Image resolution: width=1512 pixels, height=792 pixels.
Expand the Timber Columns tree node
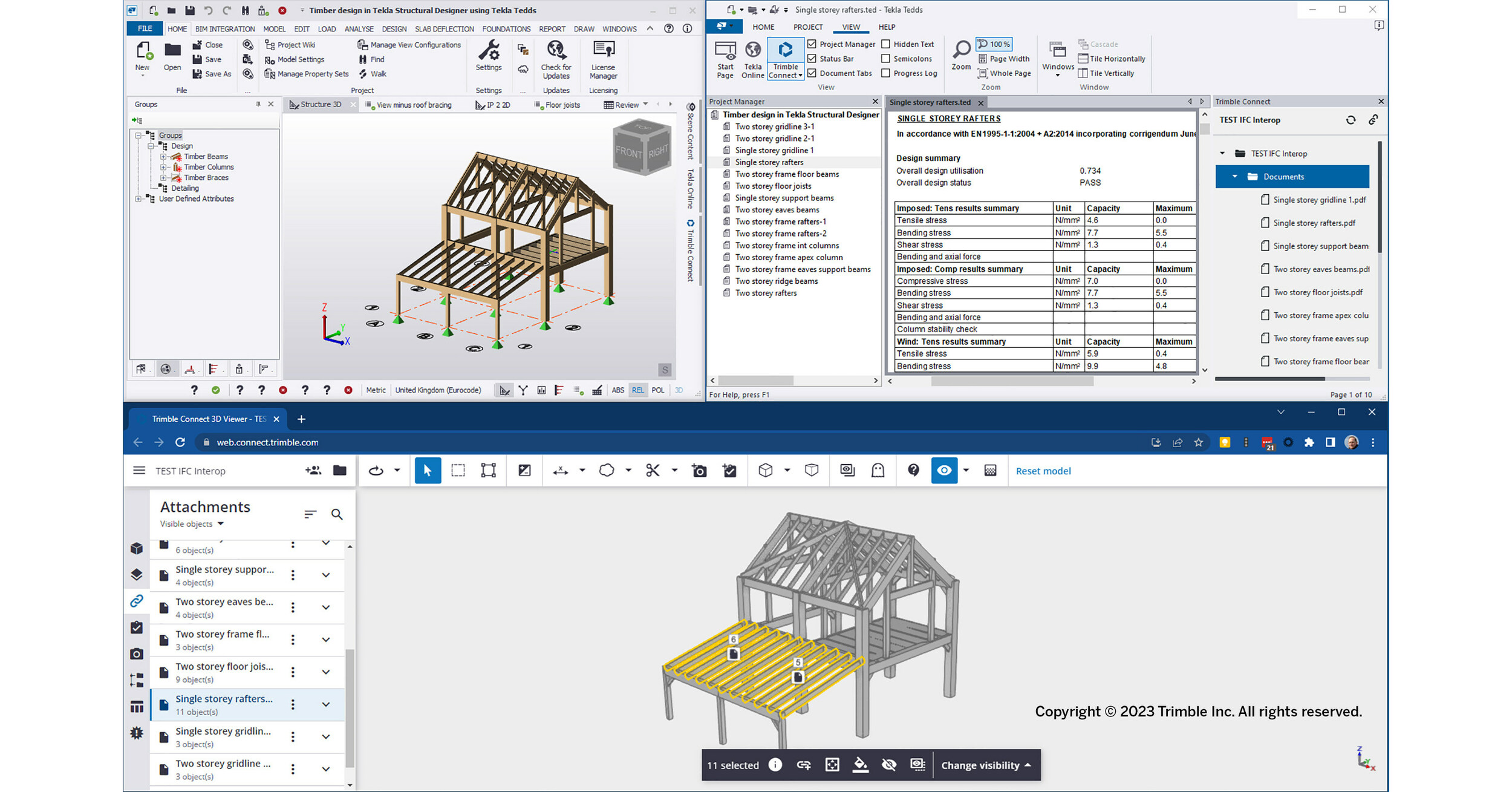[163, 167]
